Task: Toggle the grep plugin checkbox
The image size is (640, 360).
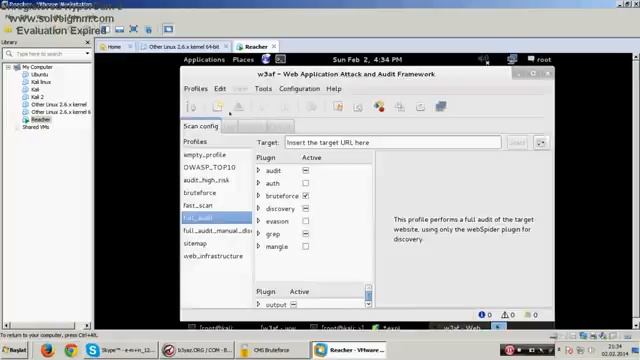Action: (306, 234)
